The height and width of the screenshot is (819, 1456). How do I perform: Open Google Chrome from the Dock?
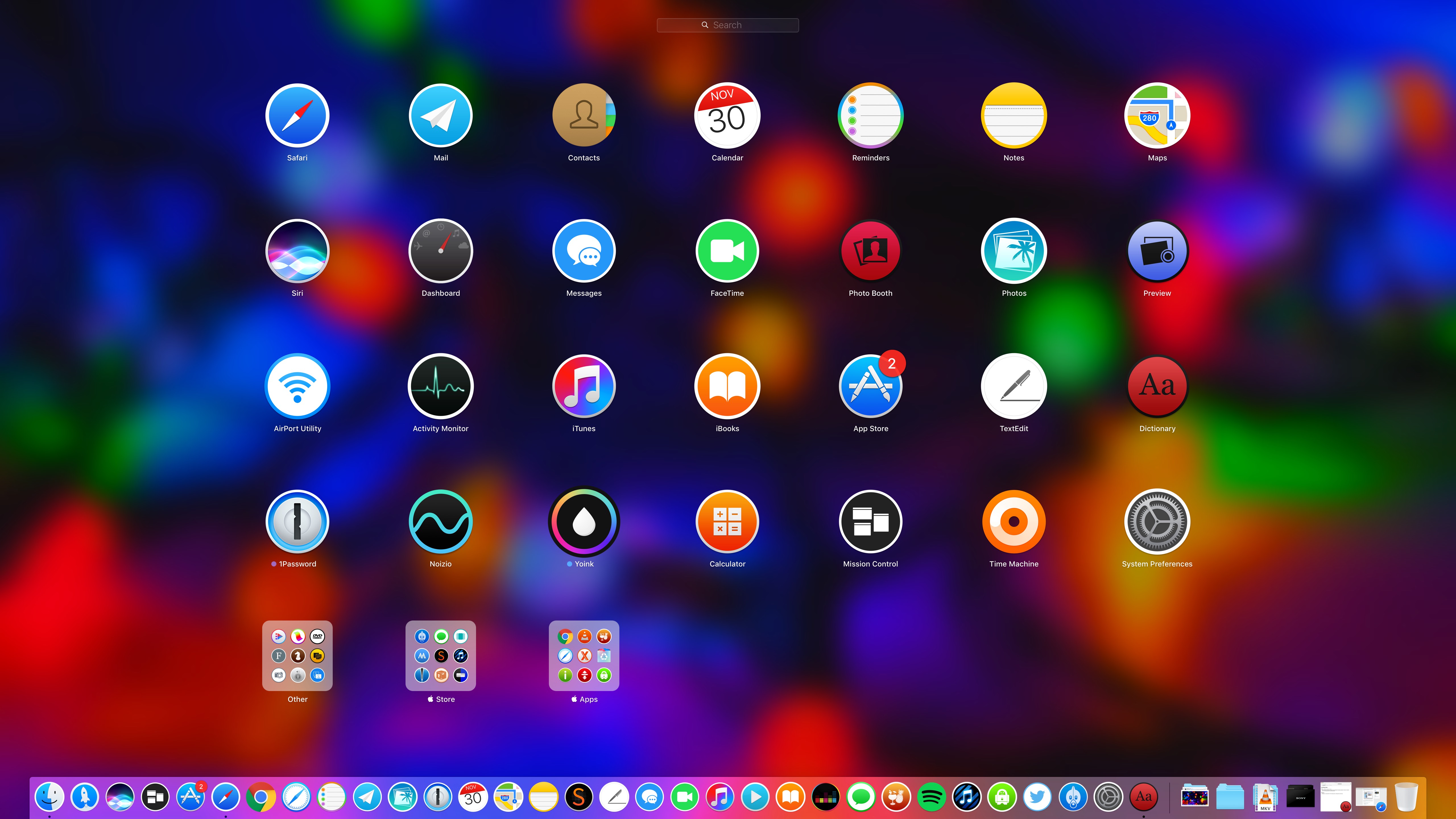(x=261, y=797)
